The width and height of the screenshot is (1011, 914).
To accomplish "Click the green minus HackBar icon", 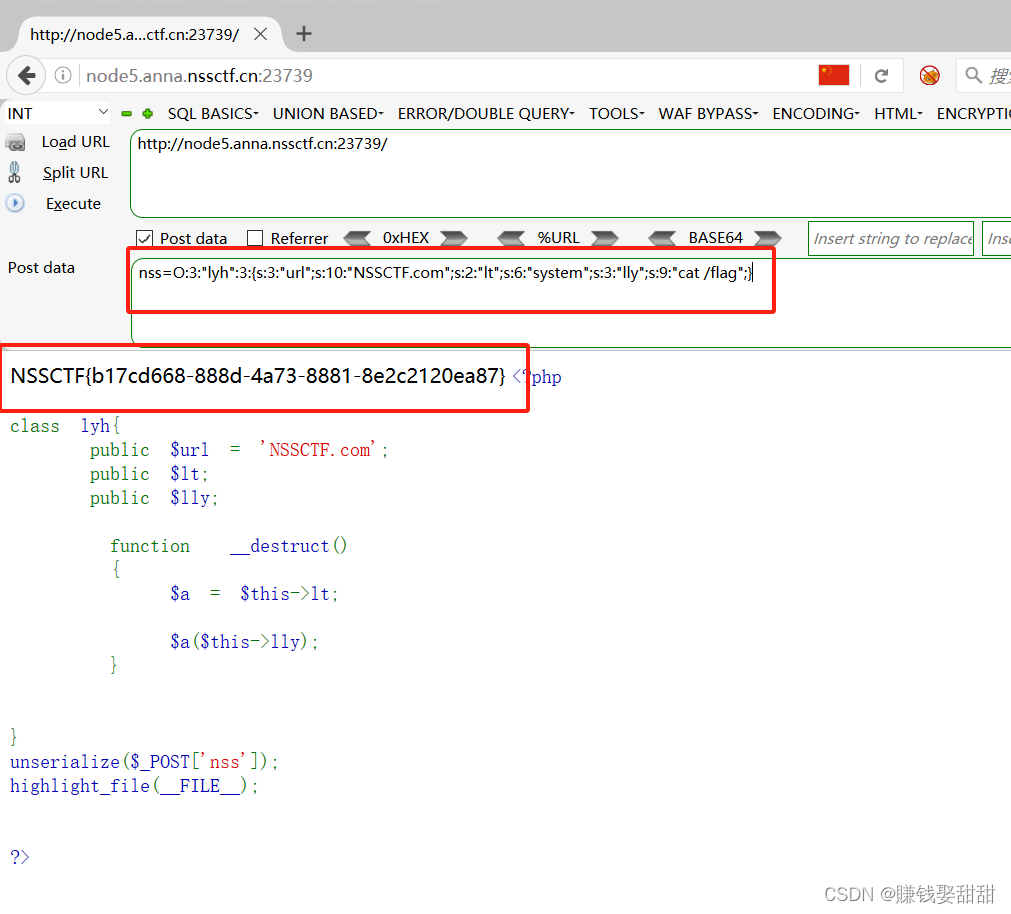I will coord(127,113).
